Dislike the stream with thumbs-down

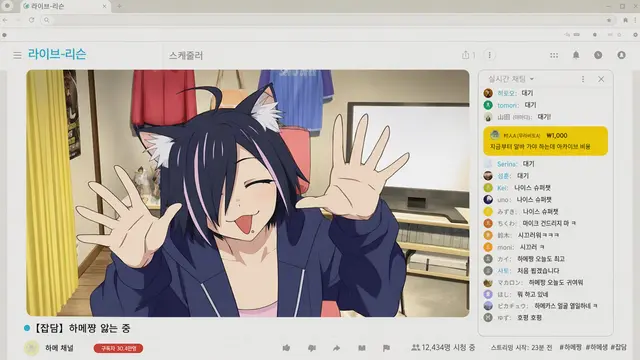pos(312,348)
